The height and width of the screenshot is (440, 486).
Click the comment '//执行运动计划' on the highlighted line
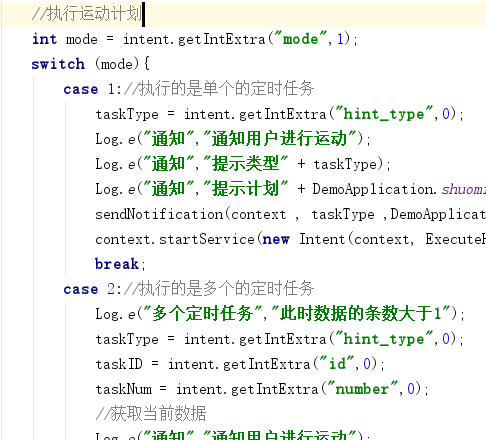point(87,14)
